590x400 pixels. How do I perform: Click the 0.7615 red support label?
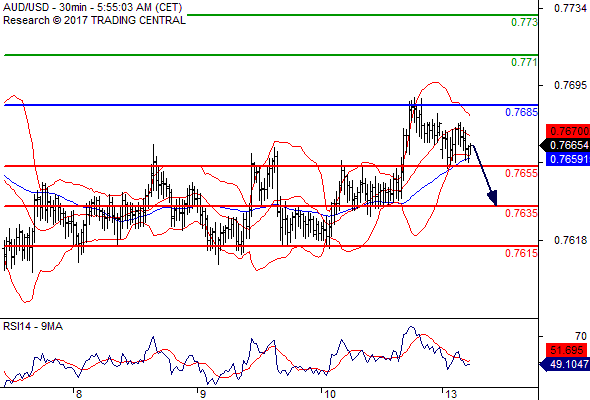[x=521, y=253]
